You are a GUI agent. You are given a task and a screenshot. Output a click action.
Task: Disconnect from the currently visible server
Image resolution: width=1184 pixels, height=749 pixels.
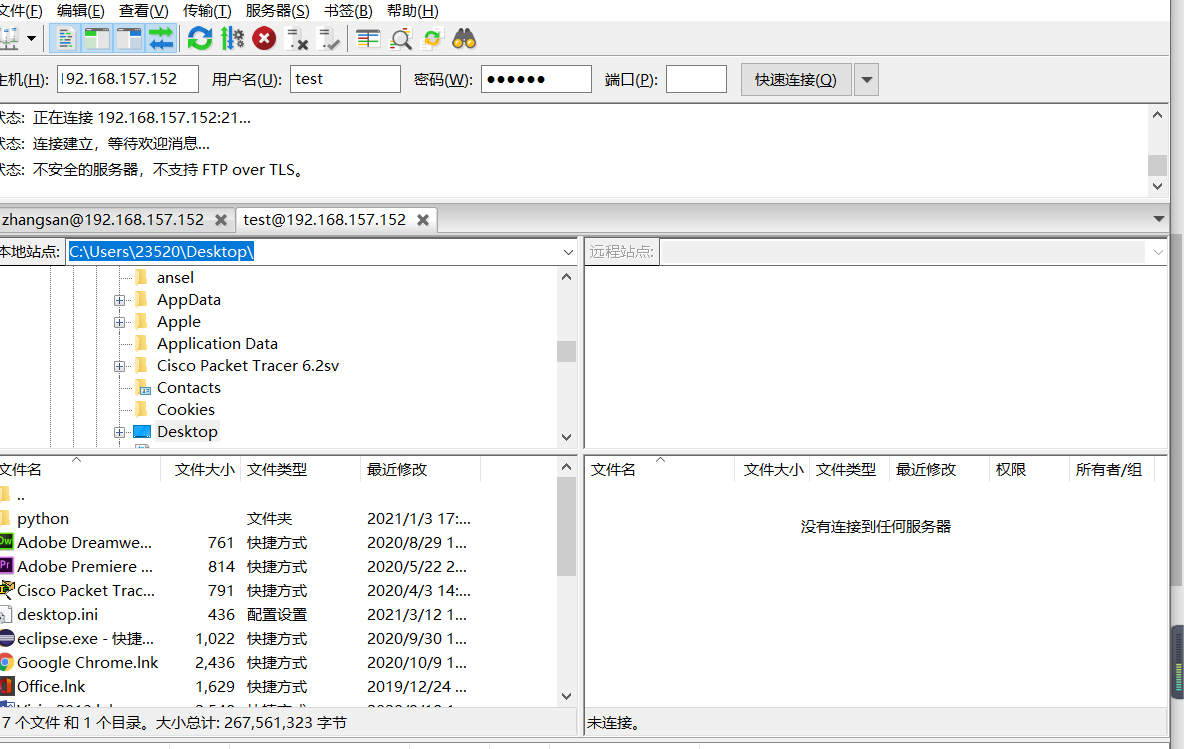click(x=296, y=39)
